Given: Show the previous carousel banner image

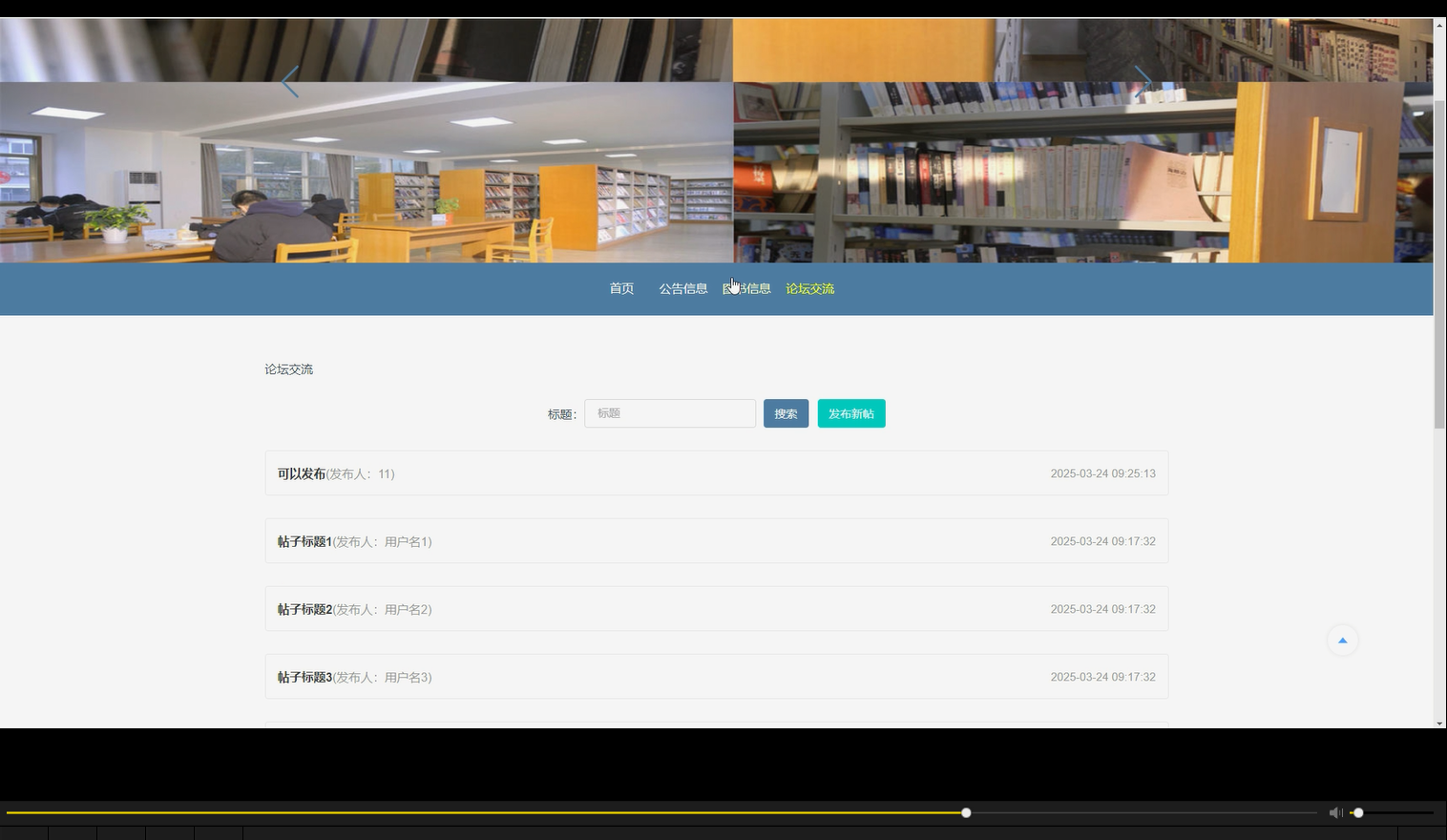Looking at the screenshot, I should click(x=290, y=82).
